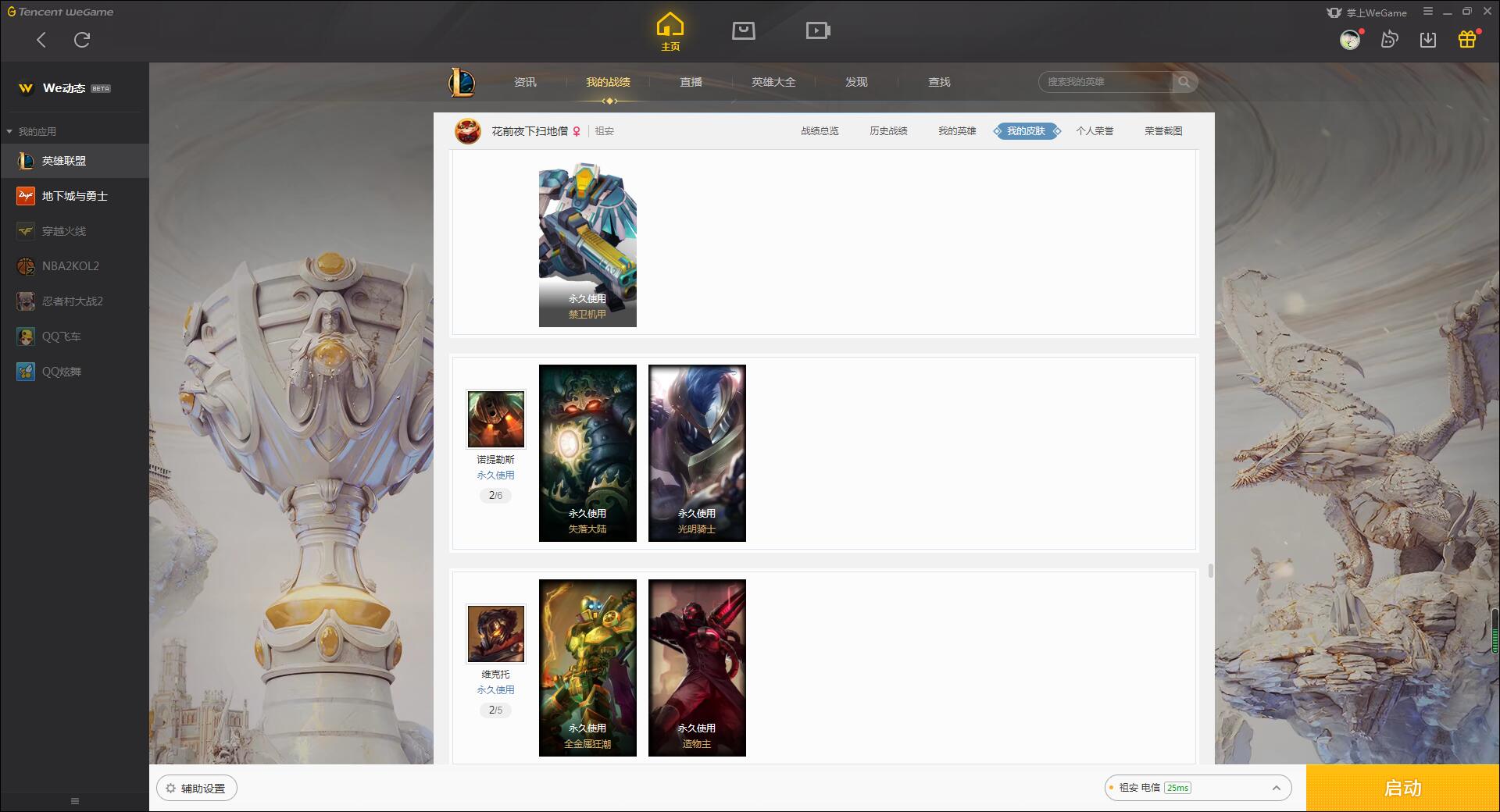Refresh the page with reload icon
This screenshot has height=812, width=1500.
pos(82,40)
